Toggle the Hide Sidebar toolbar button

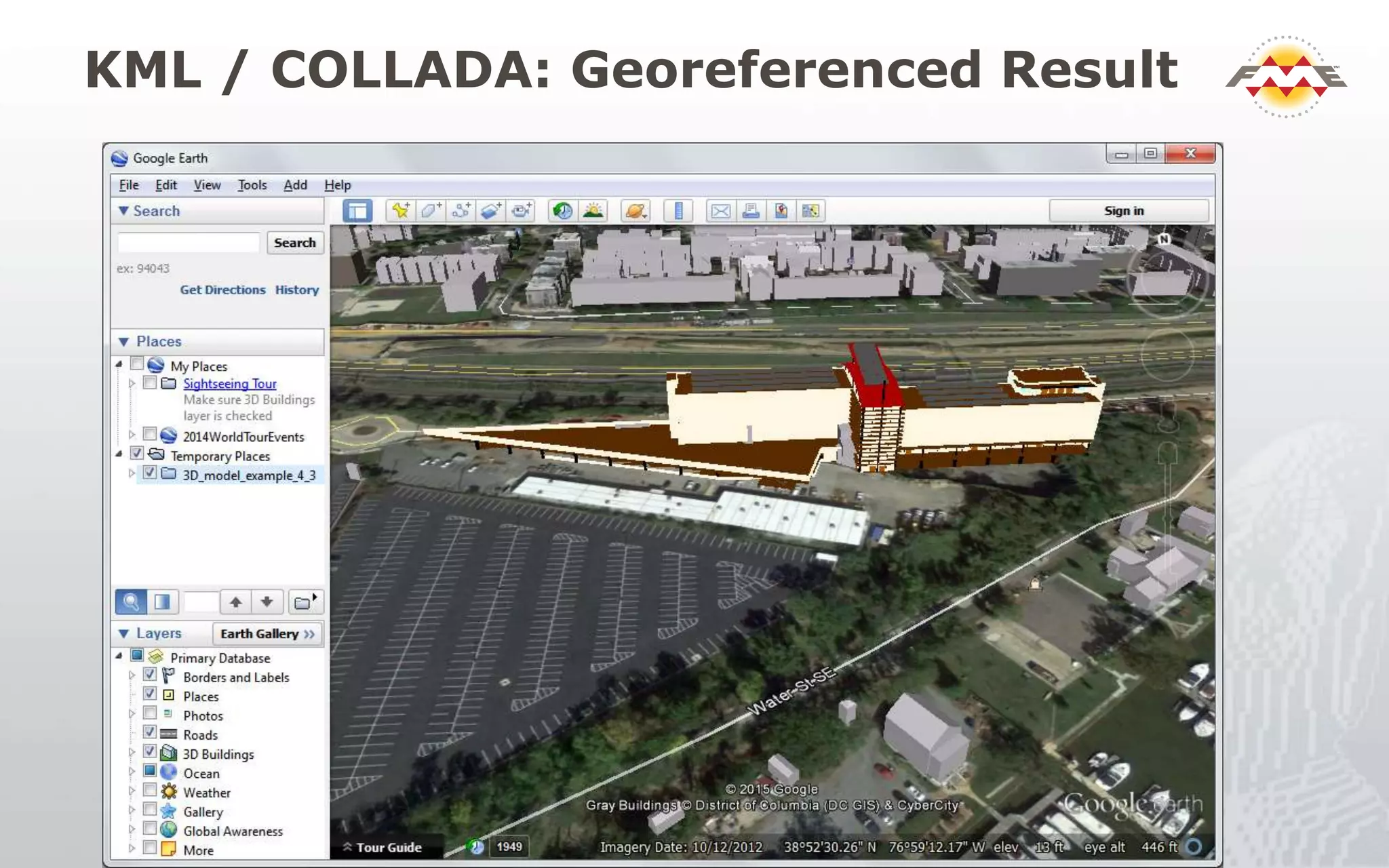pos(357,211)
